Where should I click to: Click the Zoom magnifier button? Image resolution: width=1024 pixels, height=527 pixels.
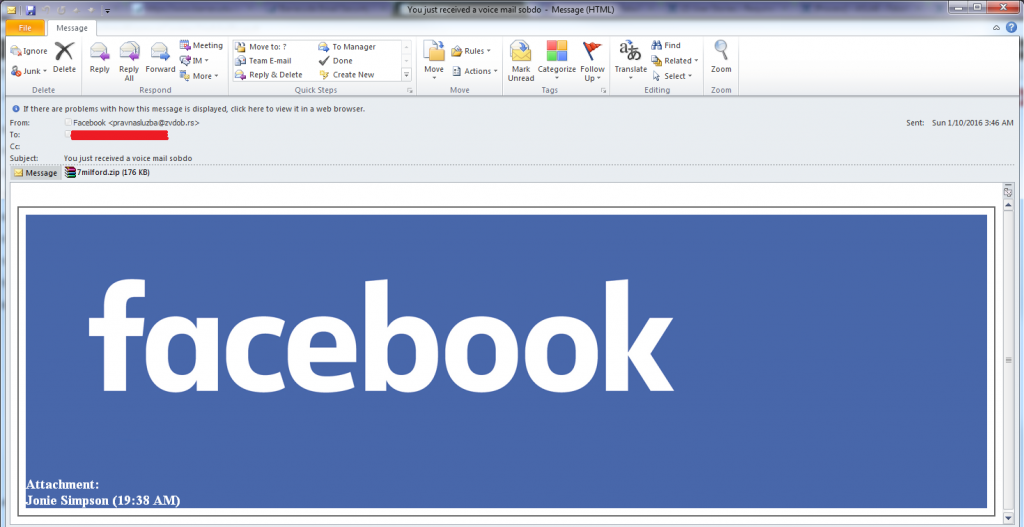click(721, 57)
